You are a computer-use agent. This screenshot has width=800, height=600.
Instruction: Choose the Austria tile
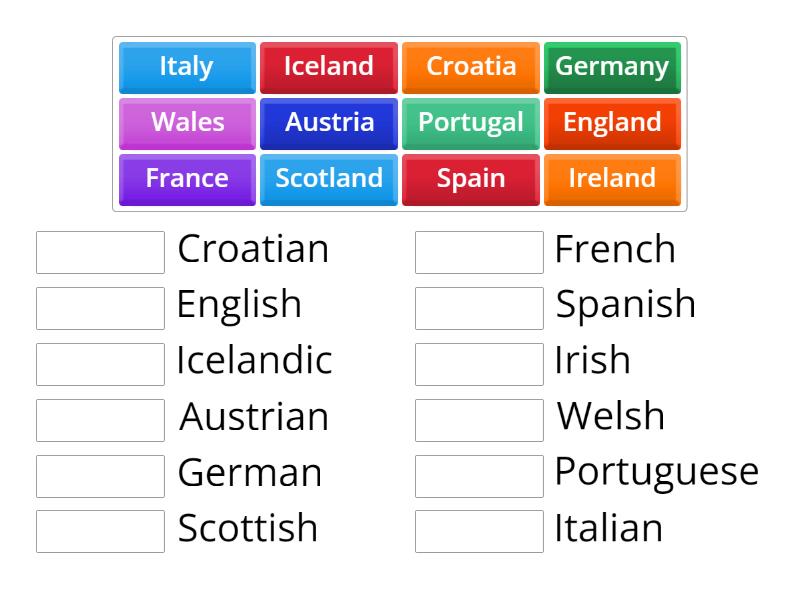tap(328, 123)
